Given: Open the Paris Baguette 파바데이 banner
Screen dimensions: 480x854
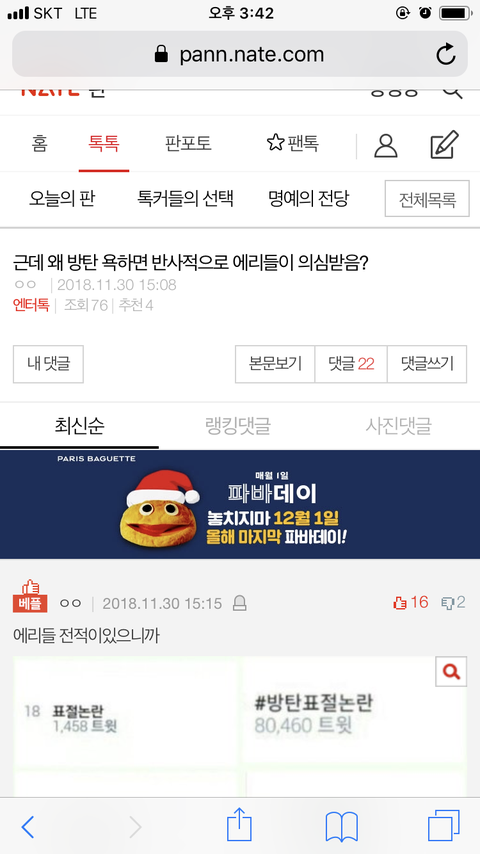Looking at the screenshot, I should click(x=240, y=504).
